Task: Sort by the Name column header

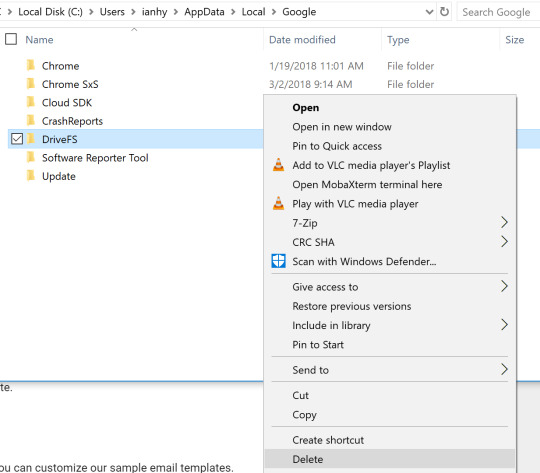Action: tap(39, 40)
